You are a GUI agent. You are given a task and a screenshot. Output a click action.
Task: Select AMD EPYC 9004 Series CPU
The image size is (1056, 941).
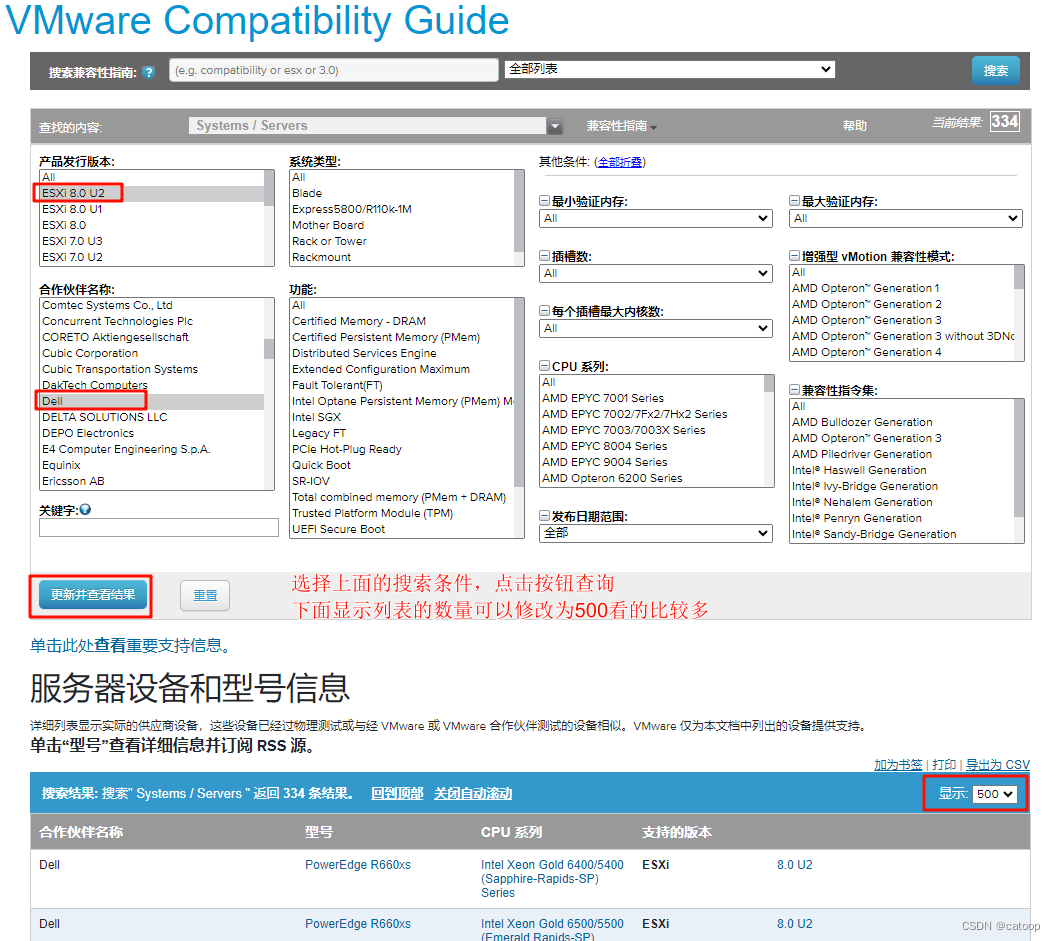coord(652,462)
